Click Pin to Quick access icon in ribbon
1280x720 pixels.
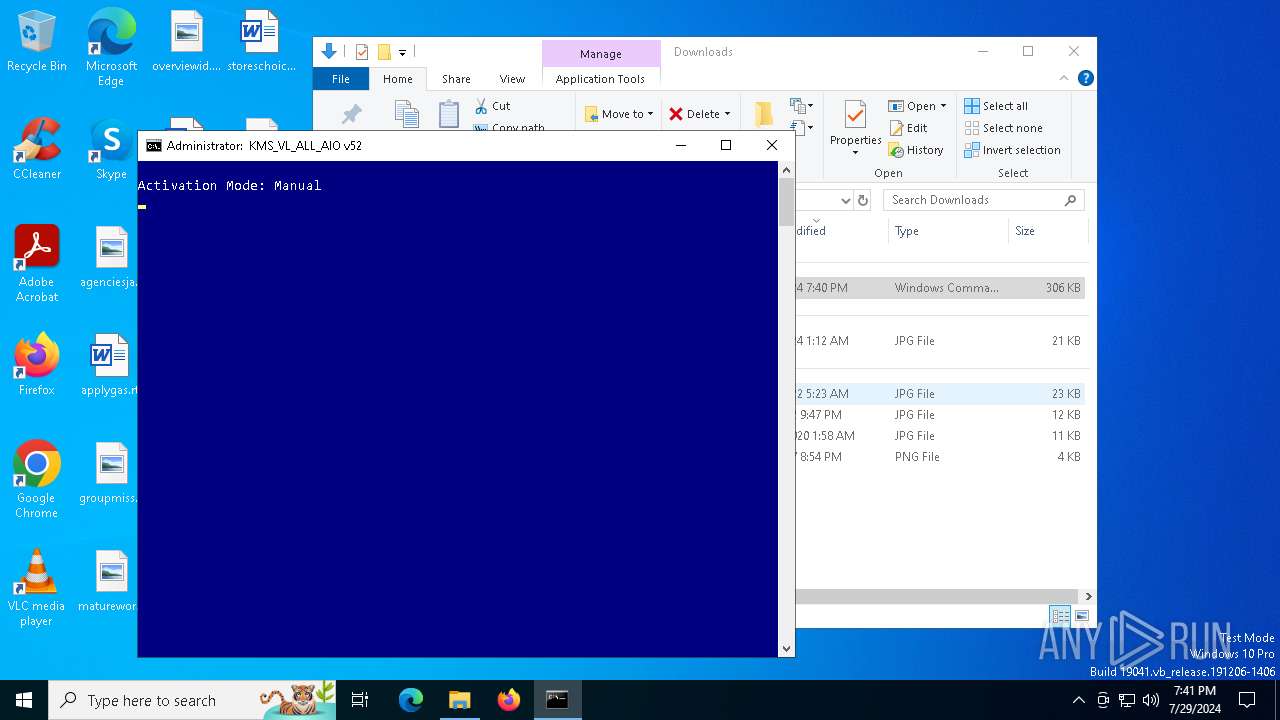tap(351, 114)
